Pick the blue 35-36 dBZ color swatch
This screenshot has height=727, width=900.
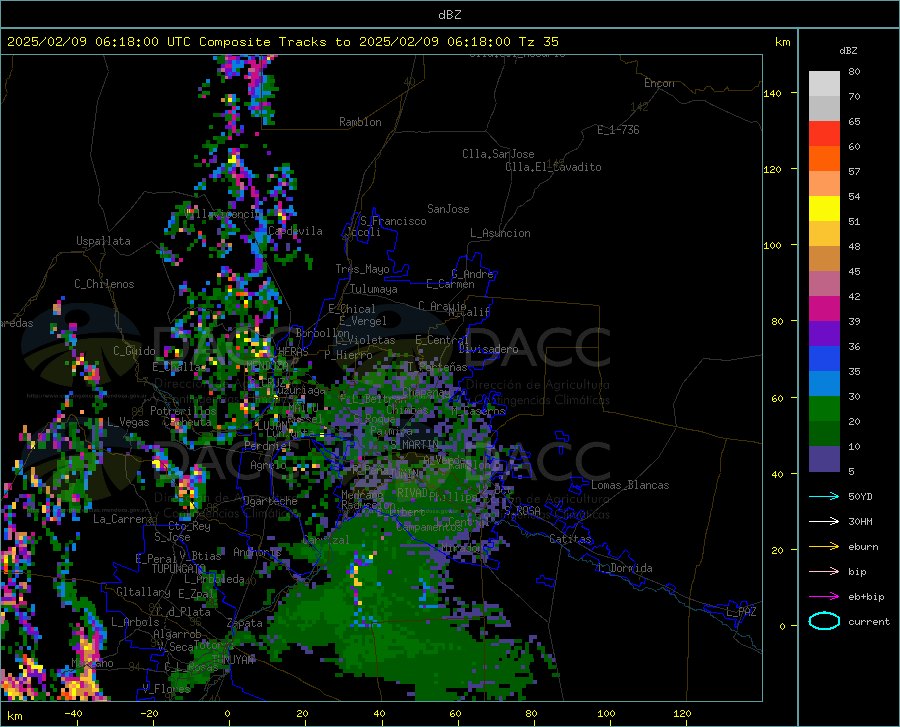(824, 359)
